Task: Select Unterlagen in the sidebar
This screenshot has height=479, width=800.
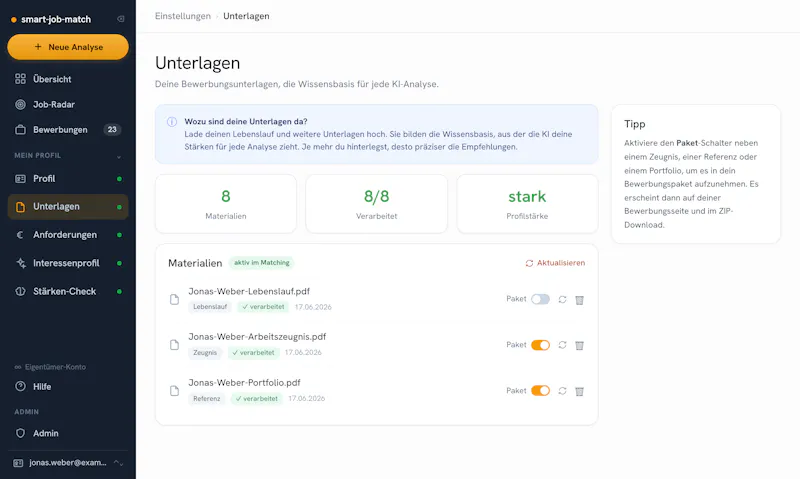Action: 68,207
